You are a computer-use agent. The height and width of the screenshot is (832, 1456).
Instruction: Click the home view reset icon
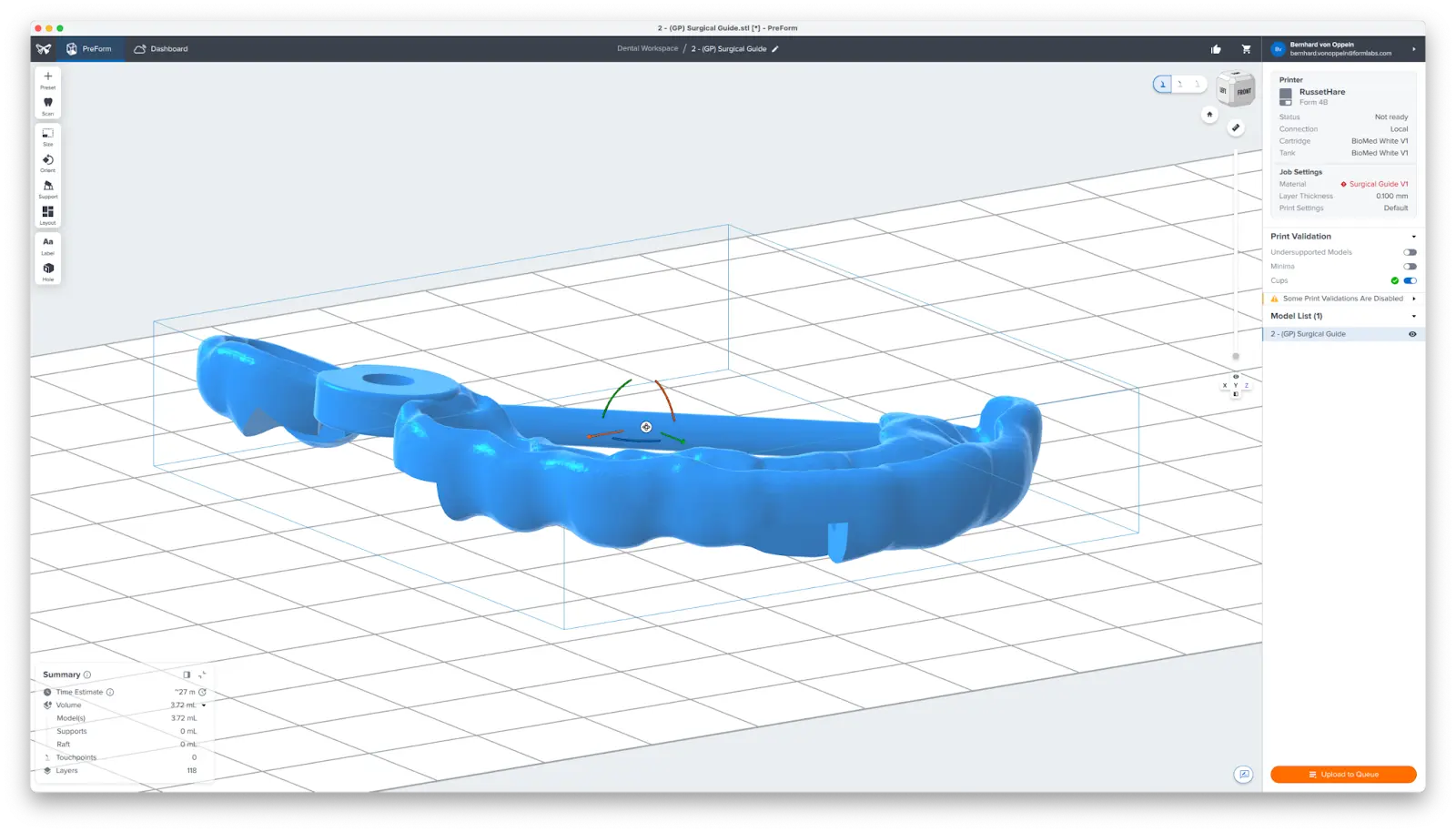pos(1209,115)
